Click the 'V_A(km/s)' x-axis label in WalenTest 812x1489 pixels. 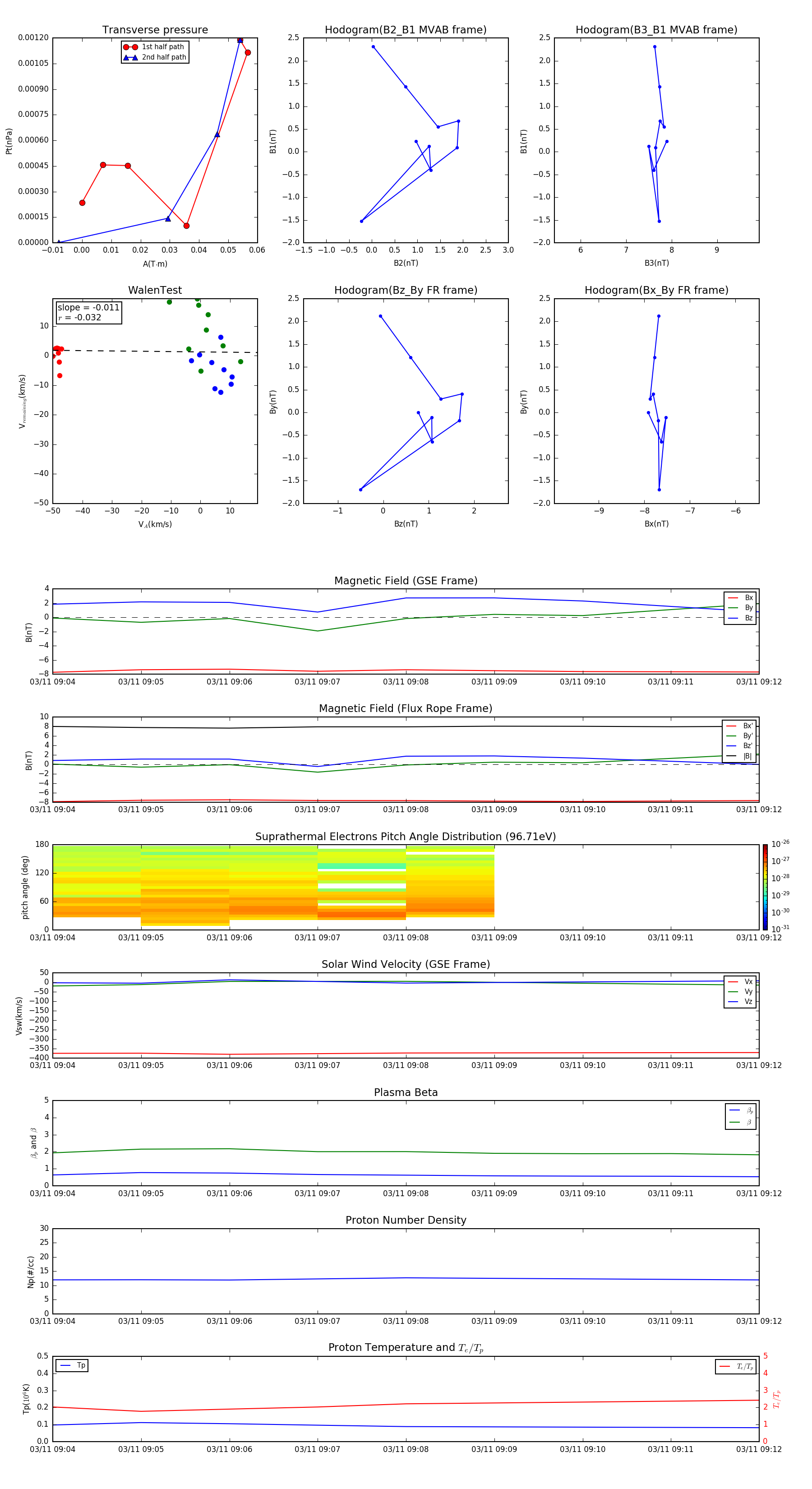pyautogui.click(x=155, y=524)
